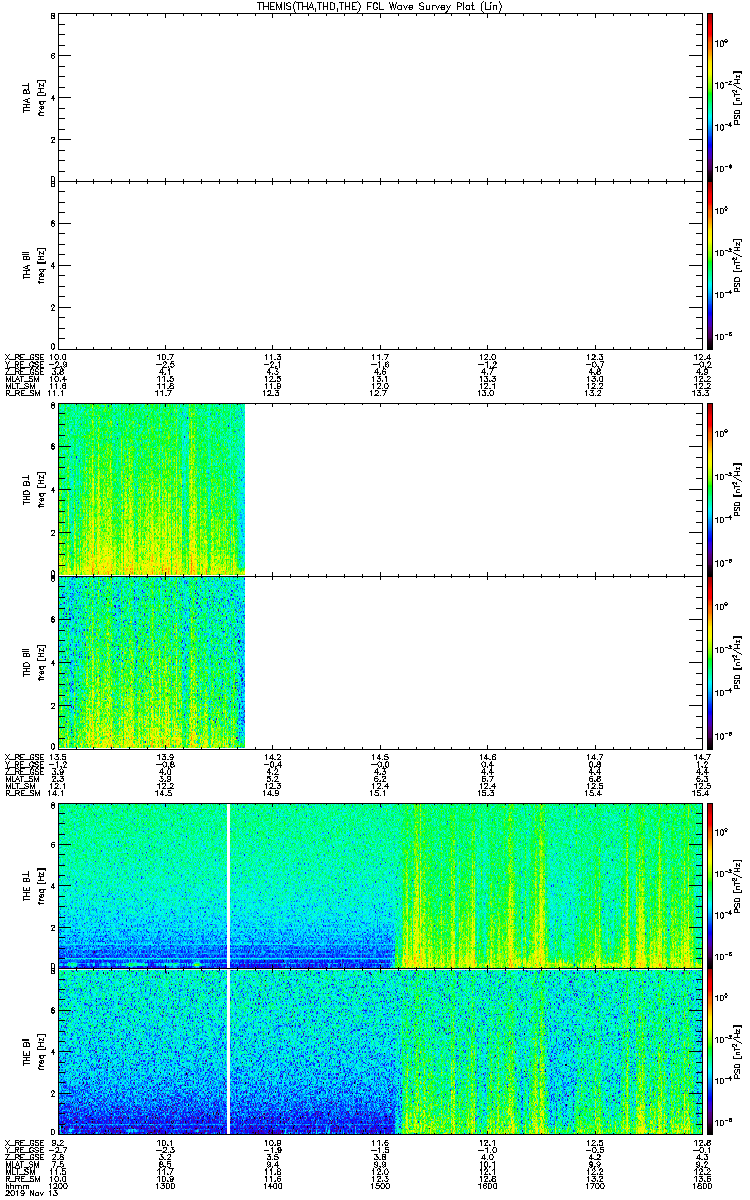Viewport: 750px width, 1200px height.
Task: Click the PSD color bar beside THA B∥
Action: (x=709, y=264)
